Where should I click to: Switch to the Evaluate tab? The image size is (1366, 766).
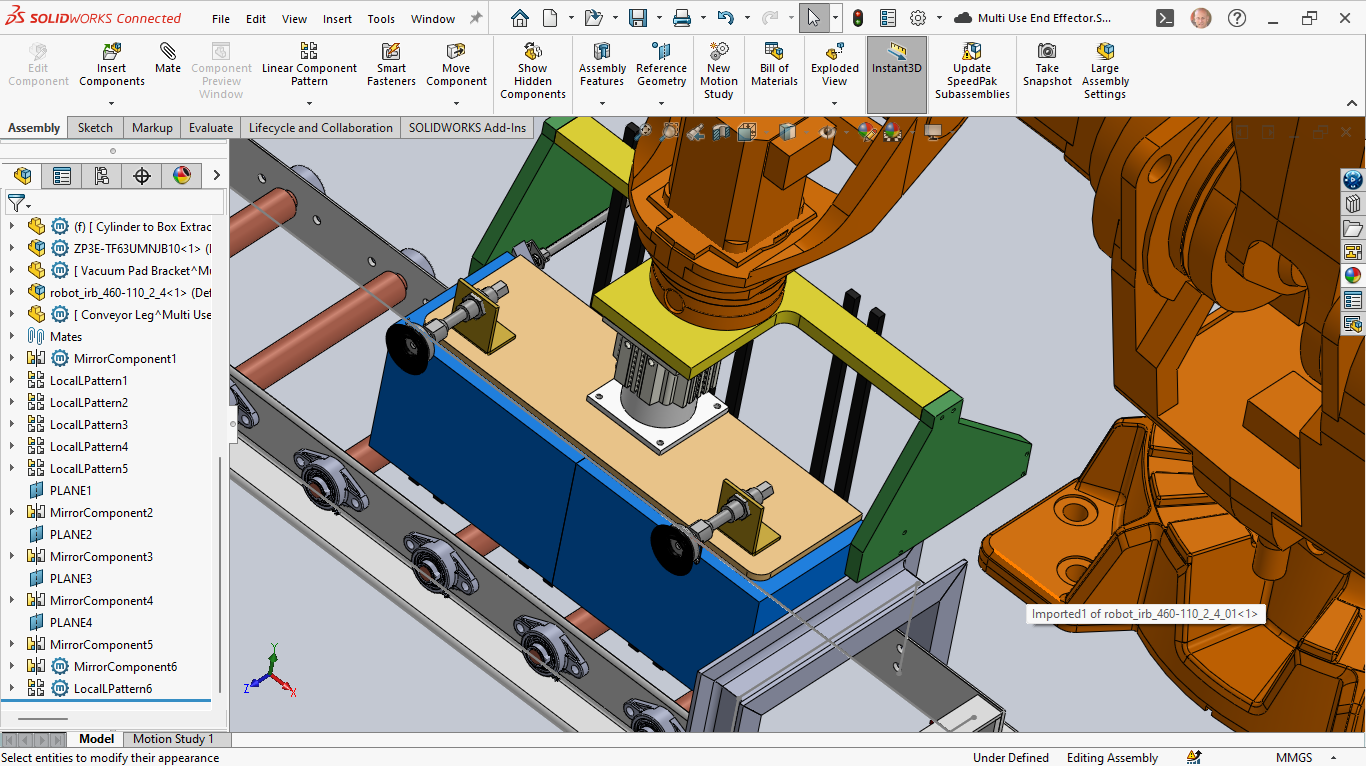(x=211, y=128)
